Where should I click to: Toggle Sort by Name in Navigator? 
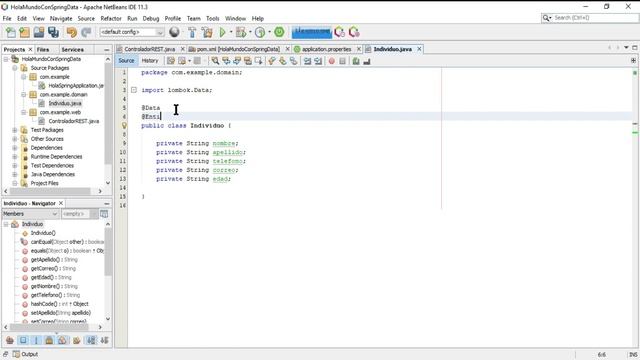[x=91, y=340]
